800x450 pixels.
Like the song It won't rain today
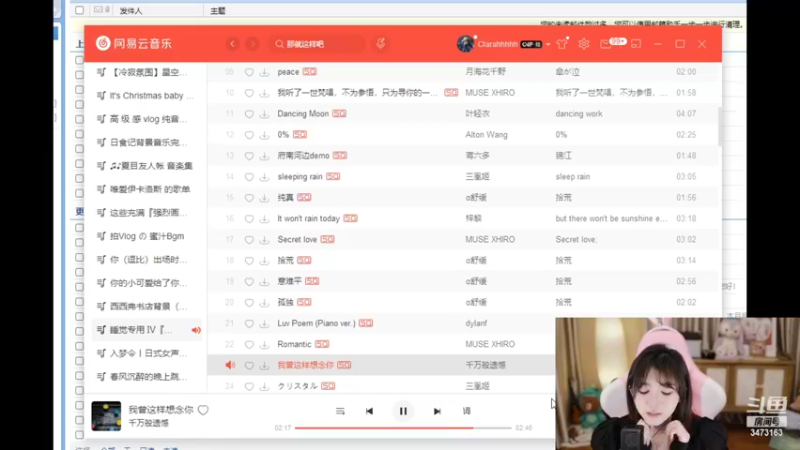(x=249, y=219)
